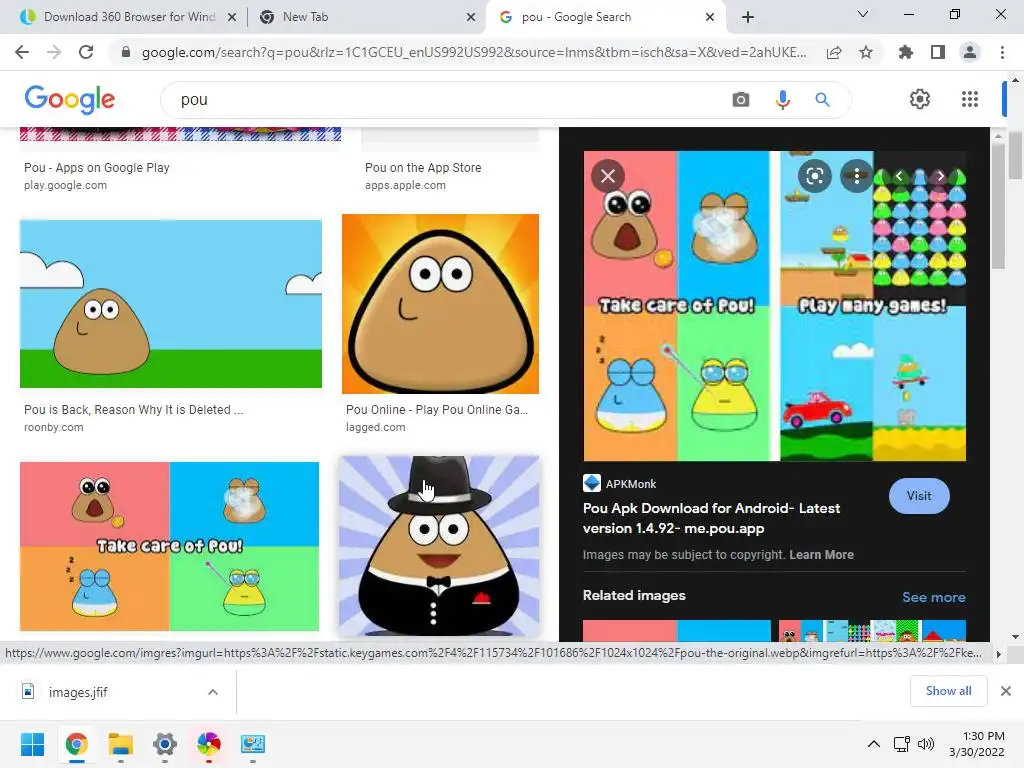Viewport: 1024px width, 768px height.
Task: Bookmark this page with star icon
Action: 866,52
